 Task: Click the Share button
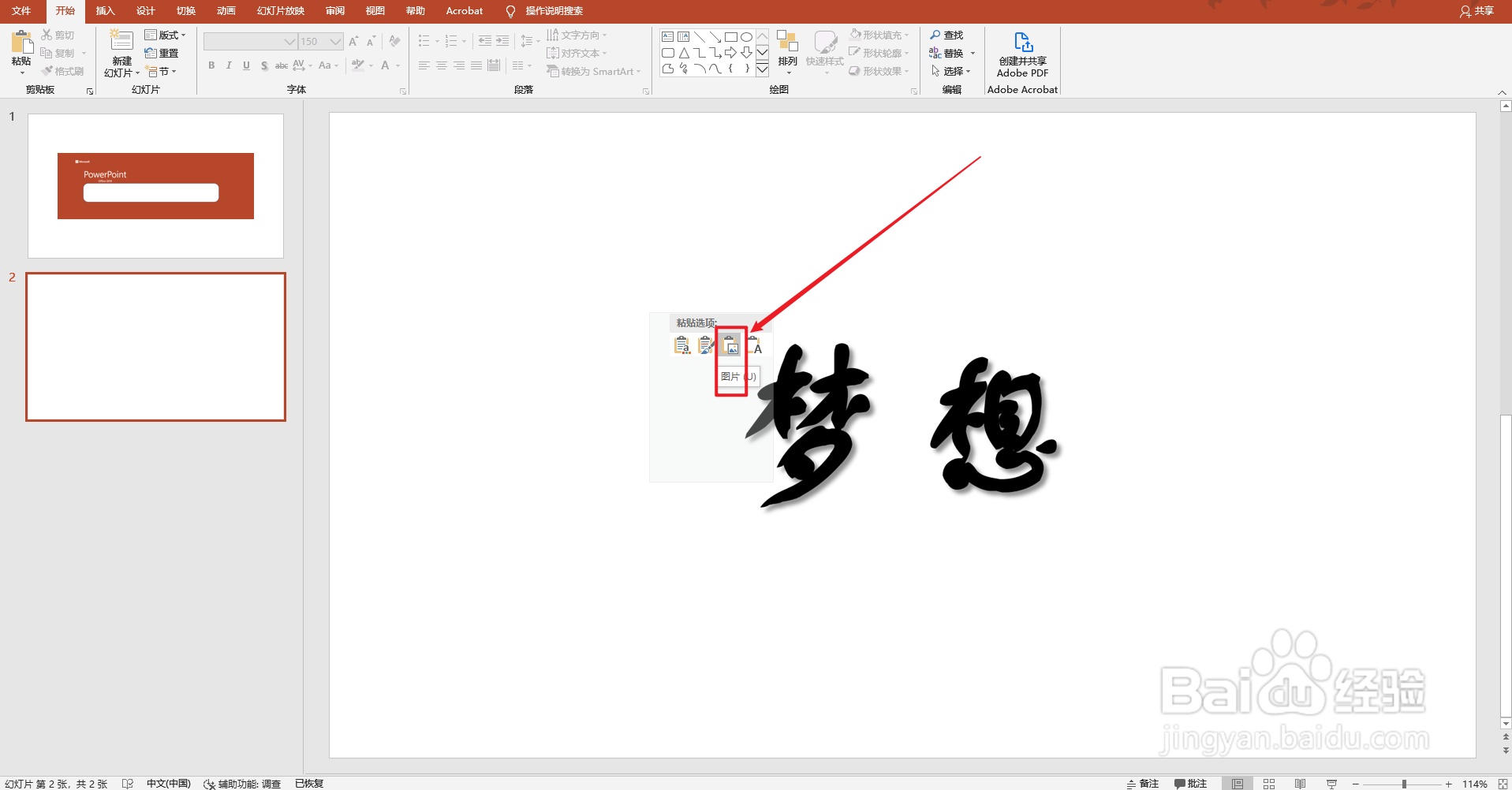point(1477,11)
